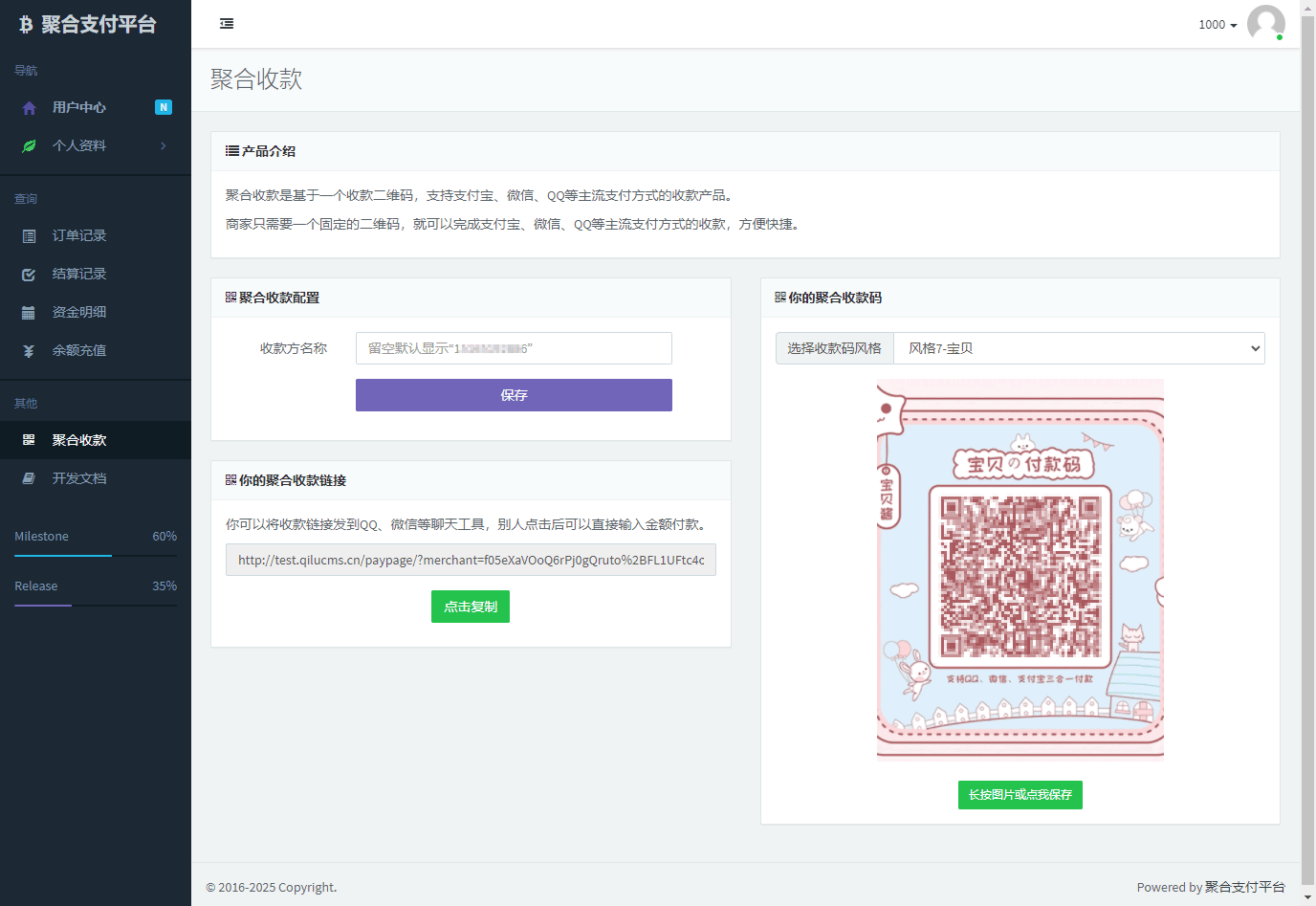Click the Release 35% value
Image resolution: width=1316 pixels, height=906 pixels.
[164, 586]
